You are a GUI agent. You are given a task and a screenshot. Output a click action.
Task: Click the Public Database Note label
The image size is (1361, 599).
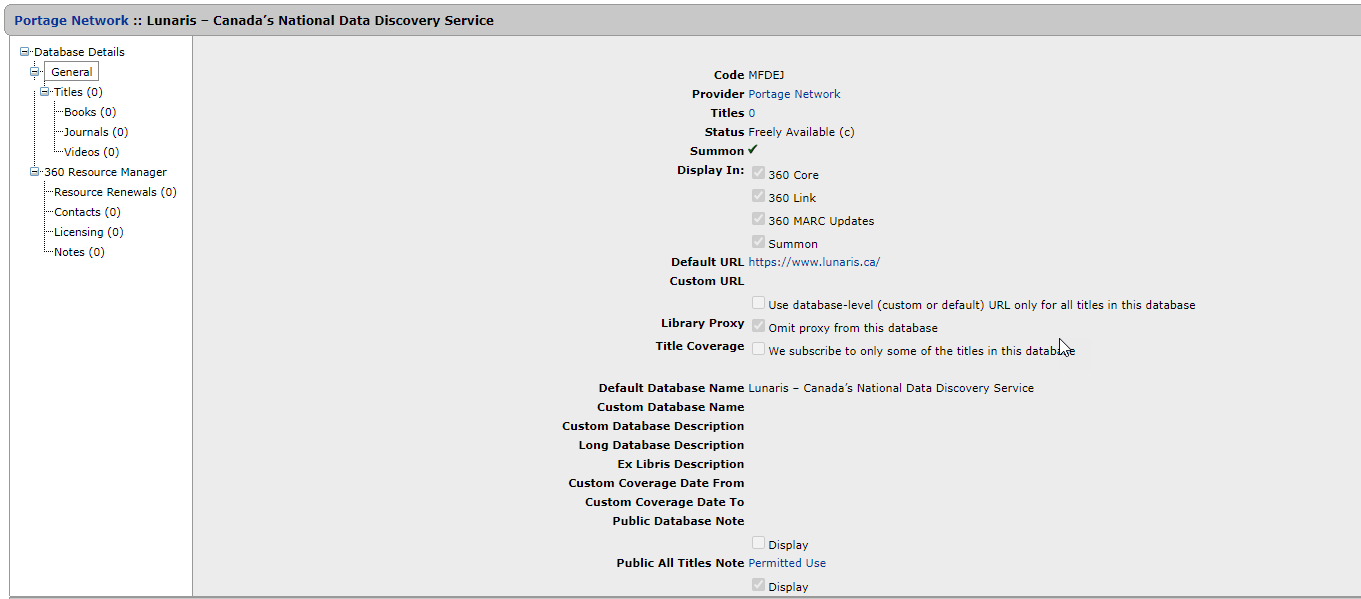tap(679, 521)
